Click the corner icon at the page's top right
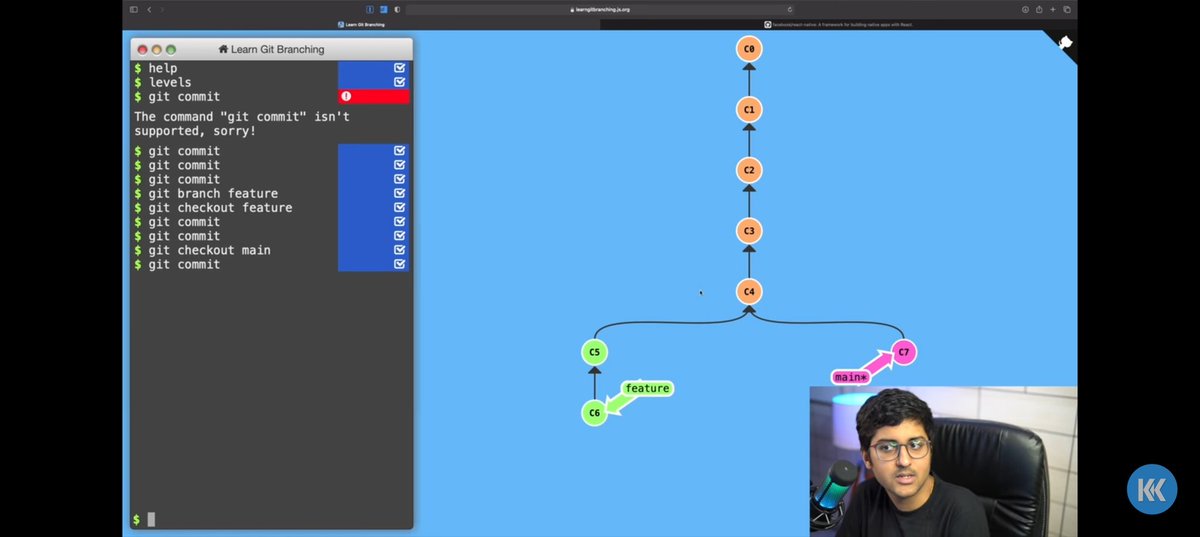Image resolution: width=1200 pixels, height=537 pixels. tap(1065, 43)
